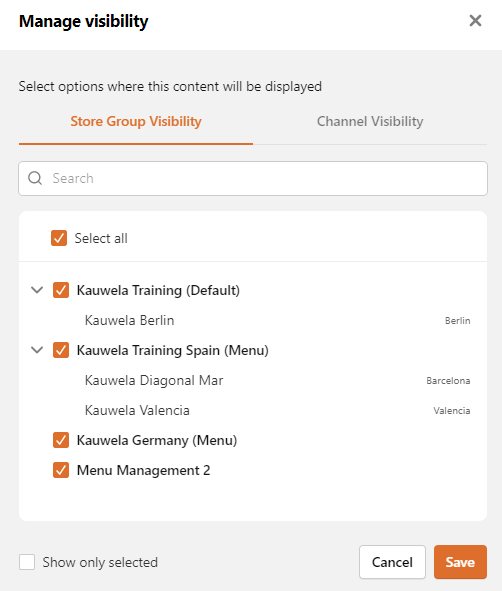
Task: Deselect Kauwela Germany (Menu) checkbox
Action: coord(61,440)
